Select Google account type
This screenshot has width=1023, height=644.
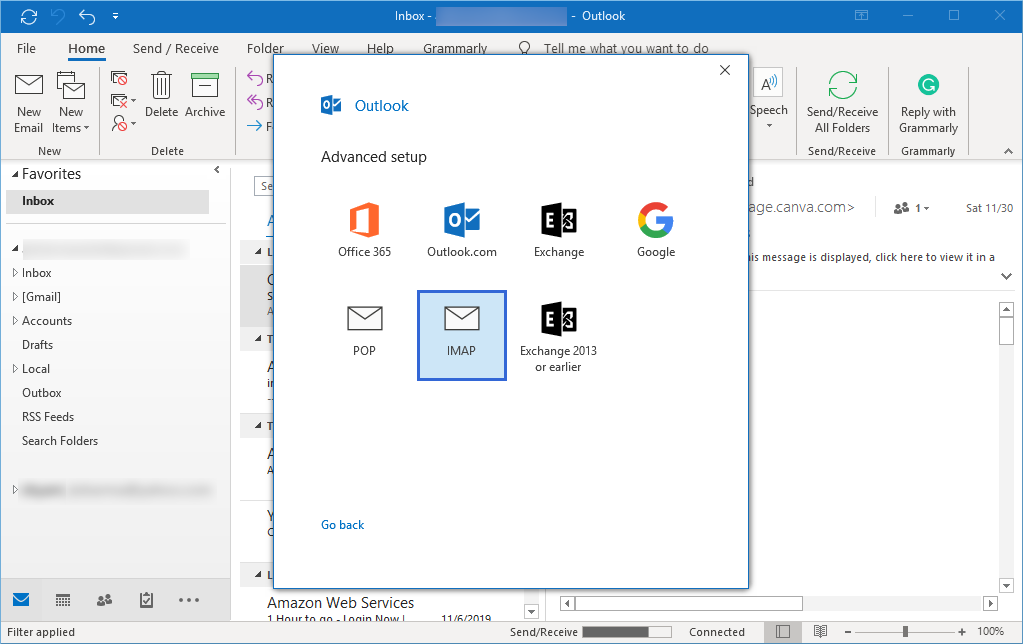point(656,230)
